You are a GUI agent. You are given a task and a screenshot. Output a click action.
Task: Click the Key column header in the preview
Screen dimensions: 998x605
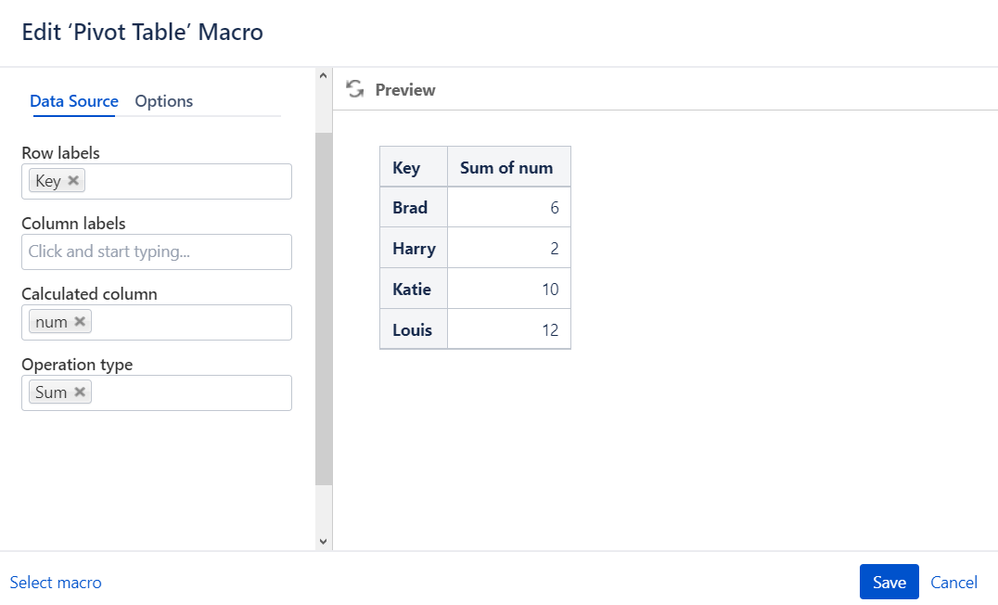click(x=407, y=168)
